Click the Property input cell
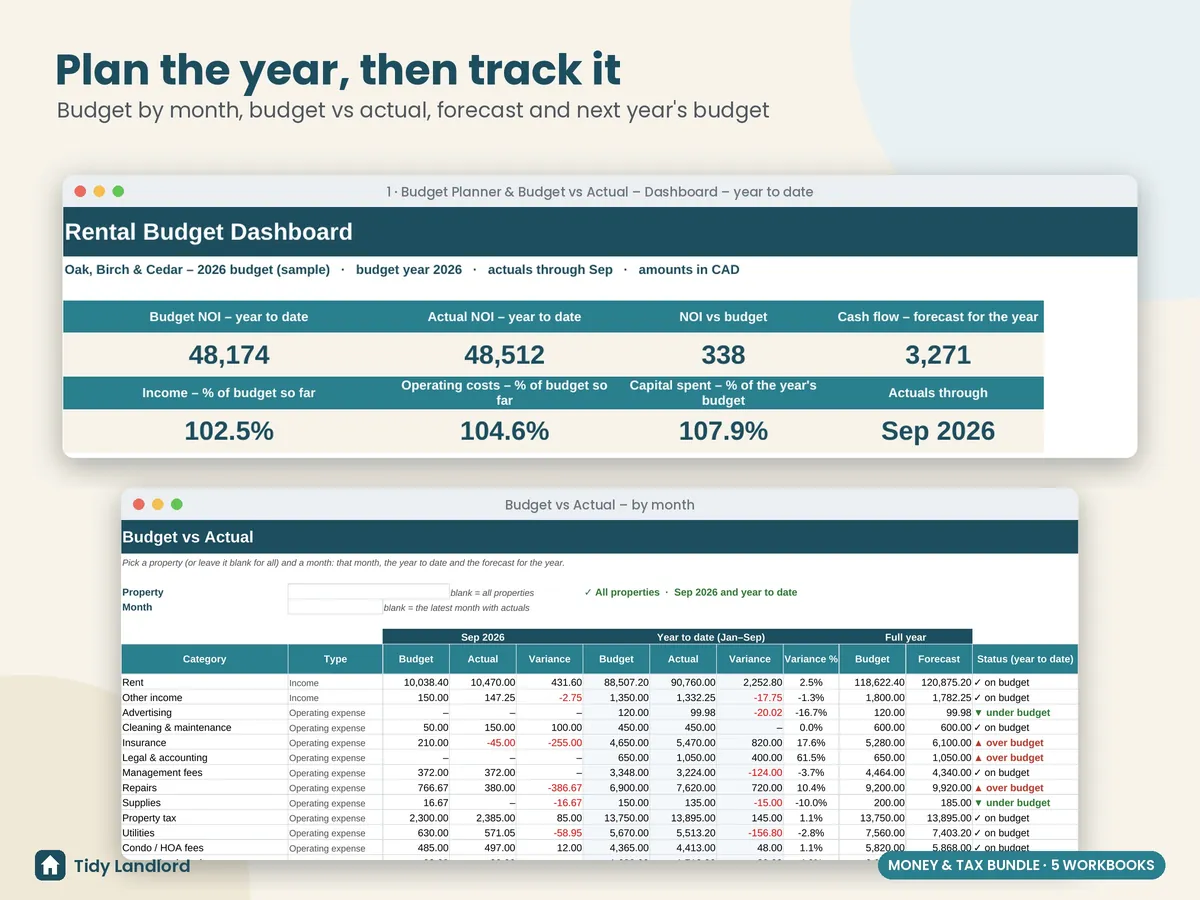 coord(368,592)
